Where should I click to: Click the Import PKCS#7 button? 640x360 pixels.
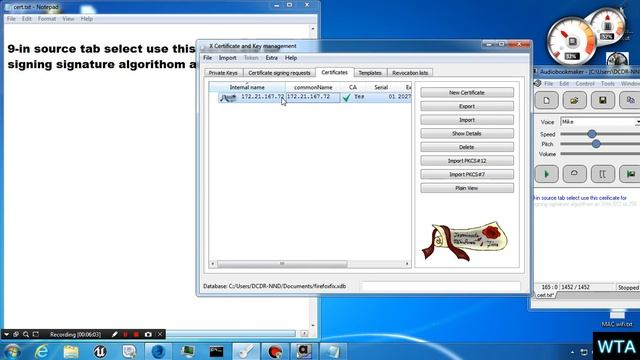(x=467, y=174)
